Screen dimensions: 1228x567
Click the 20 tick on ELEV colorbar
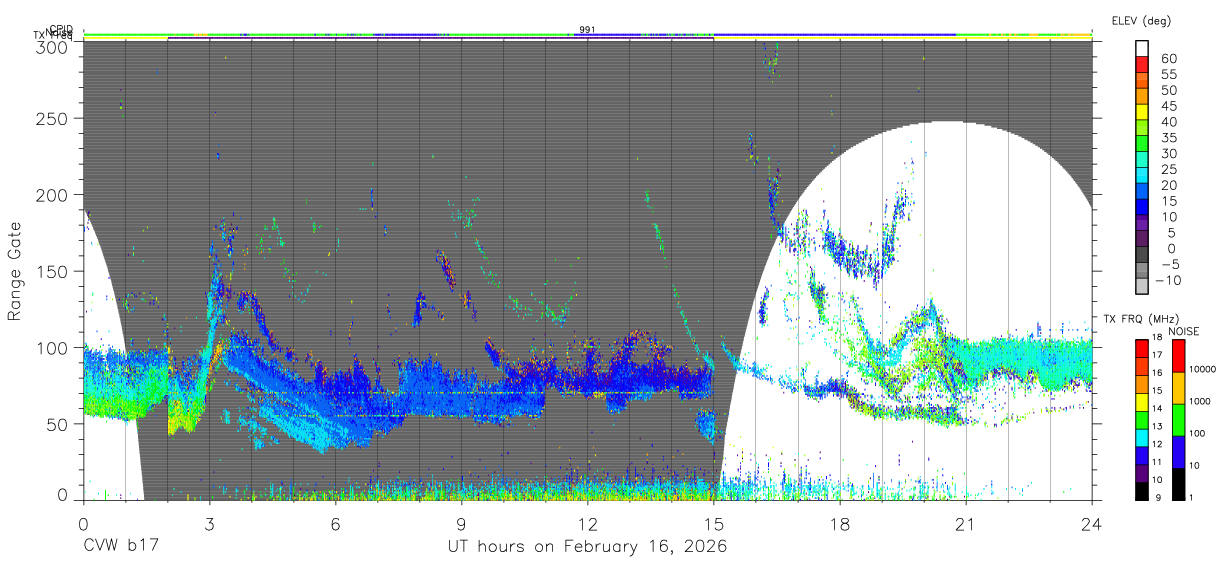(1169, 186)
